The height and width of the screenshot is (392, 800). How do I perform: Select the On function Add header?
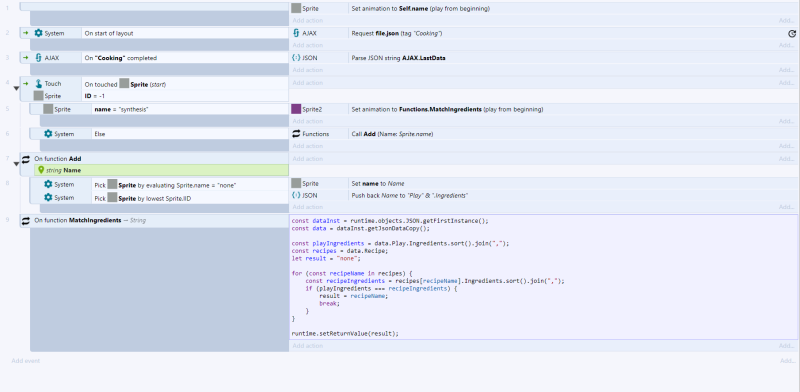(154, 159)
